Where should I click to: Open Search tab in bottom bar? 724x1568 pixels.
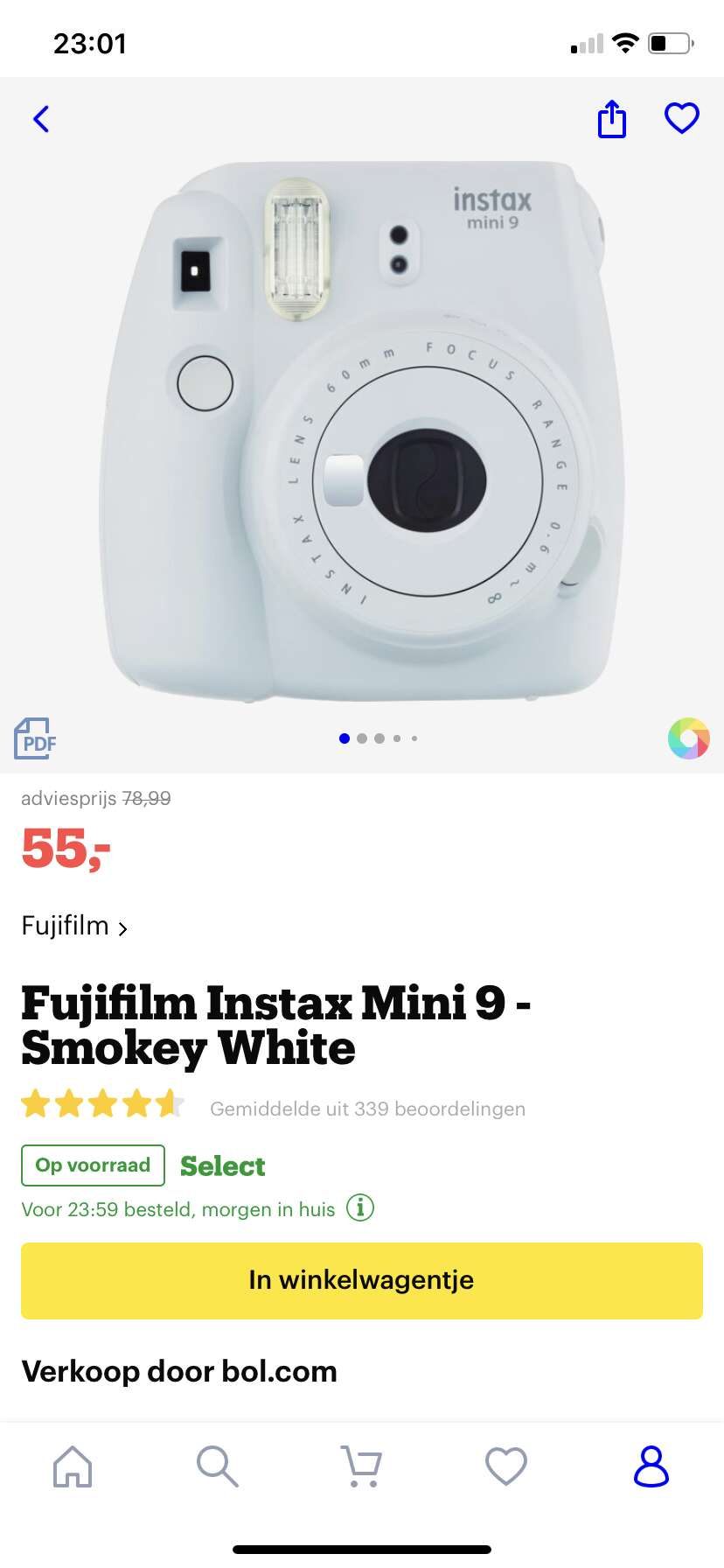click(x=217, y=1466)
